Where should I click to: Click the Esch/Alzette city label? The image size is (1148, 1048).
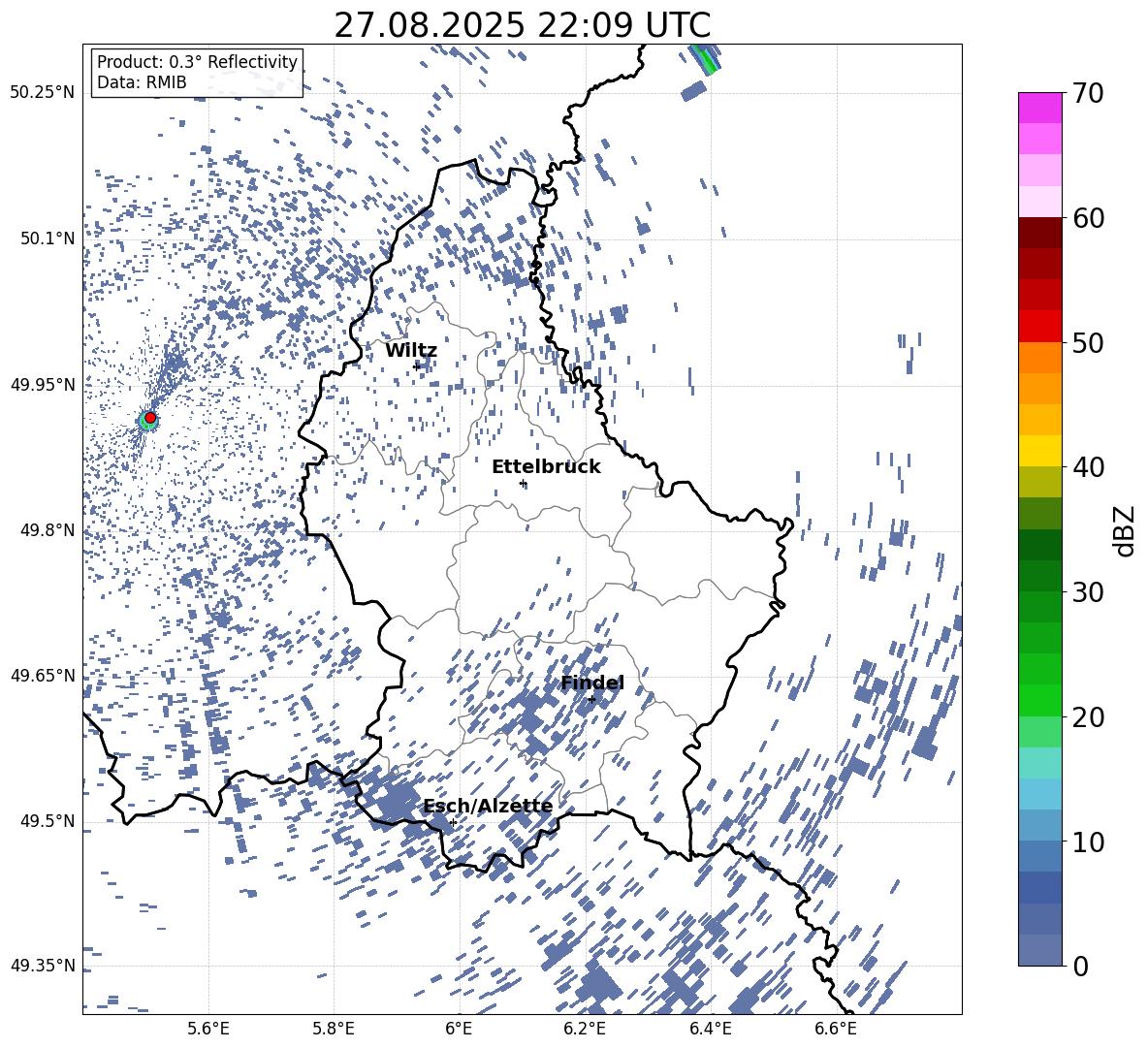click(x=489, y=807)
